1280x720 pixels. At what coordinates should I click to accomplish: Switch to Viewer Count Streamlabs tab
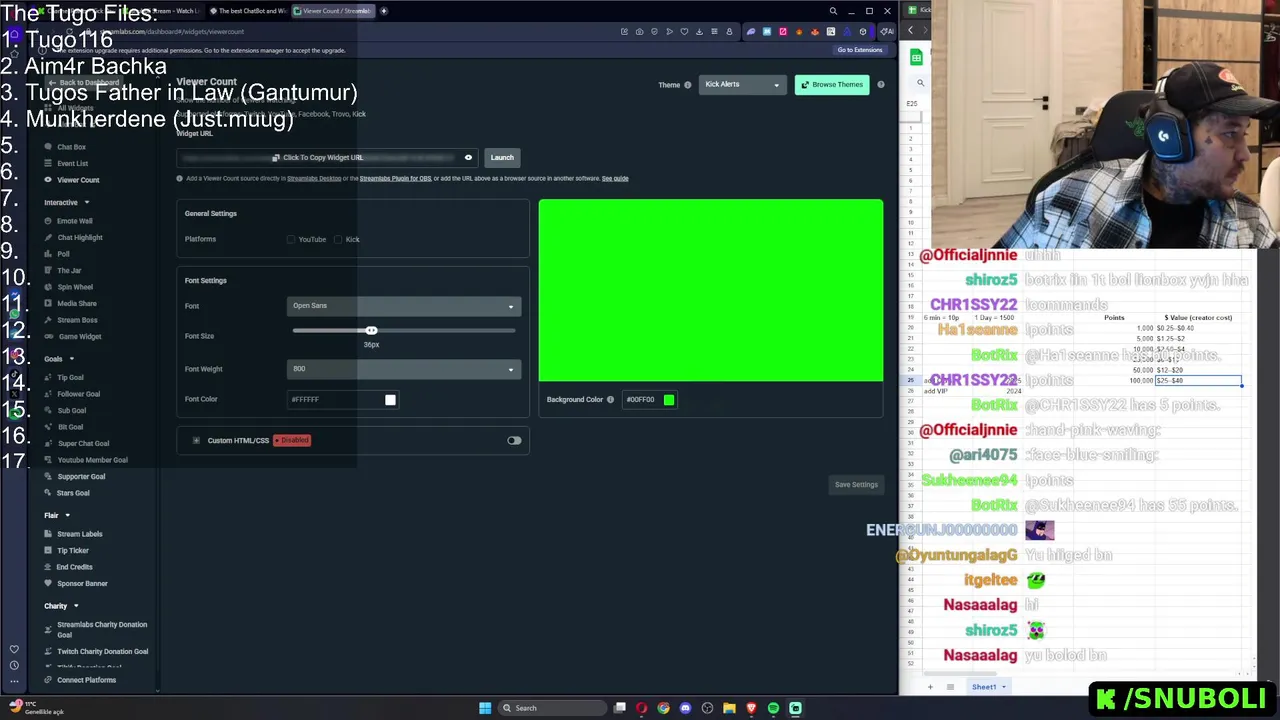click(333, 11)
